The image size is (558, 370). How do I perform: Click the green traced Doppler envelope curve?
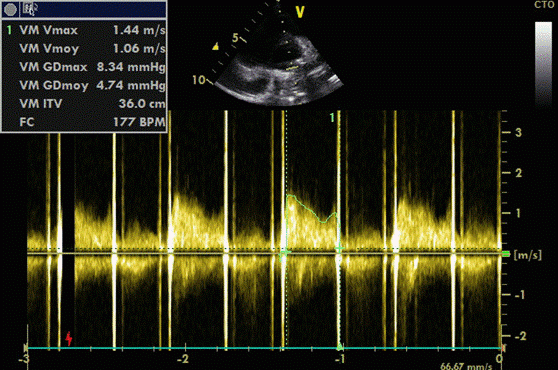coord(312,210)
